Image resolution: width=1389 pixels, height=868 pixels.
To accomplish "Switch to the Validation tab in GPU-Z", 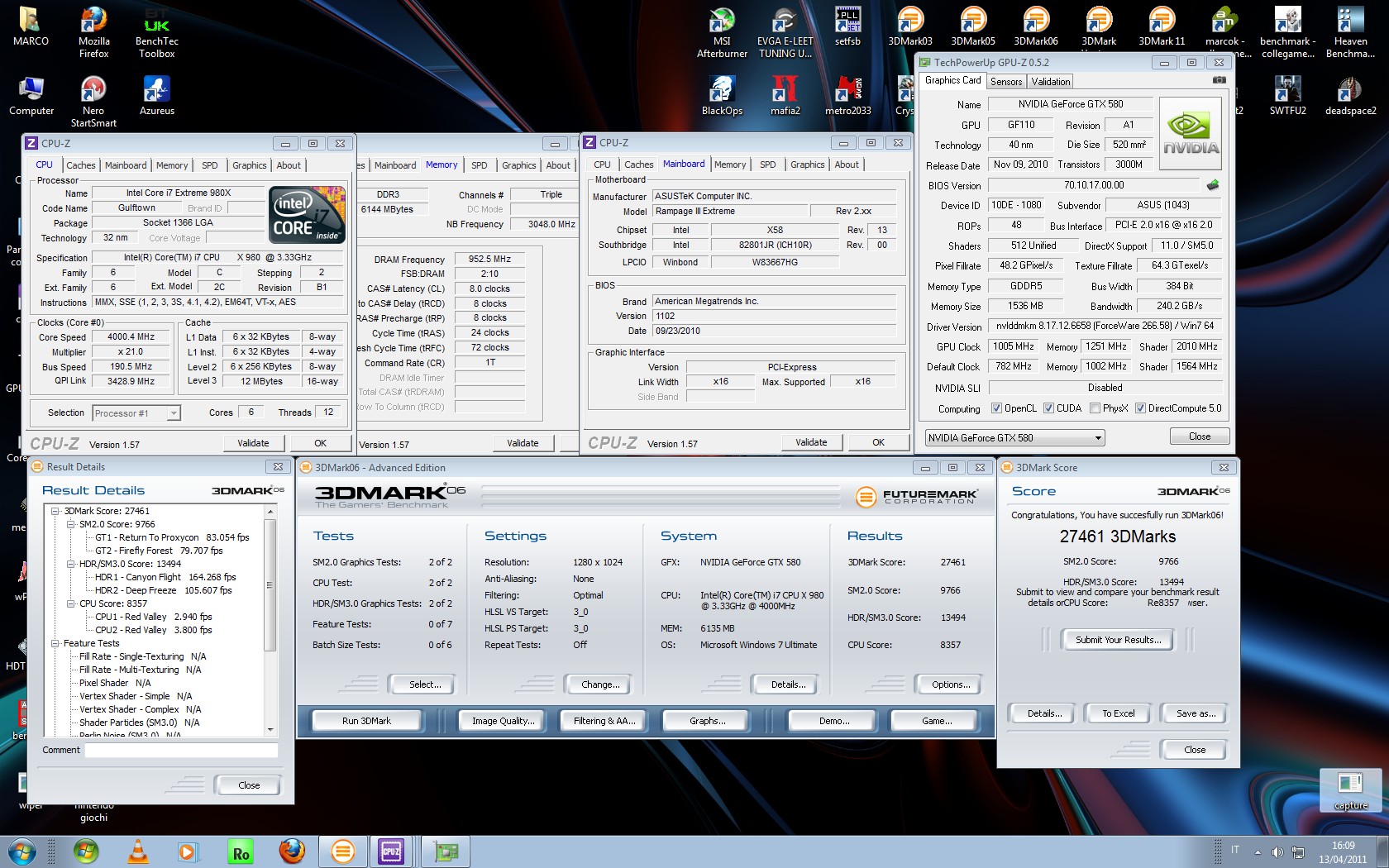I will [x=1050, y=81].
